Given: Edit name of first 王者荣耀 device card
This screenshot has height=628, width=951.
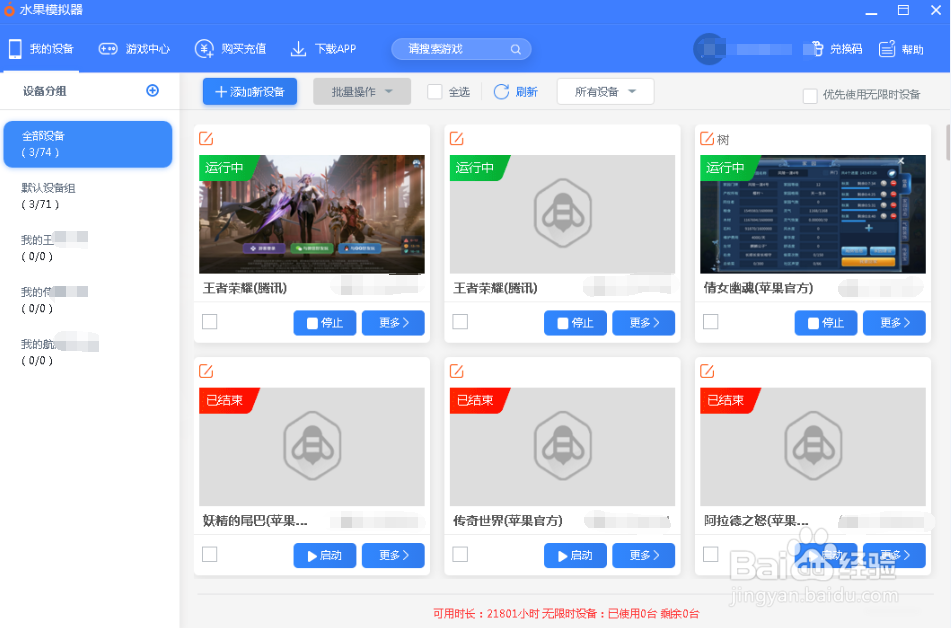Looking at the screenshot, I should click(206, 138).
